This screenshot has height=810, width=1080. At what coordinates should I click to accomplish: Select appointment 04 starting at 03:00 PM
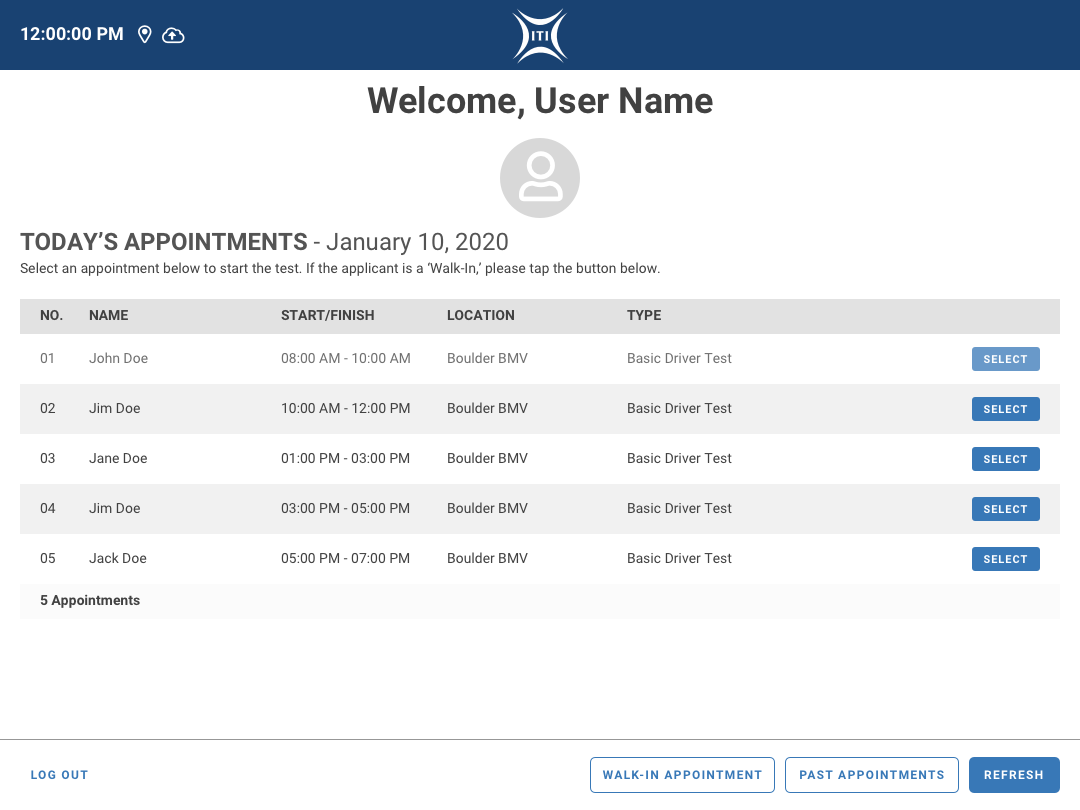pyautogui.click(x=1005, y=509)
